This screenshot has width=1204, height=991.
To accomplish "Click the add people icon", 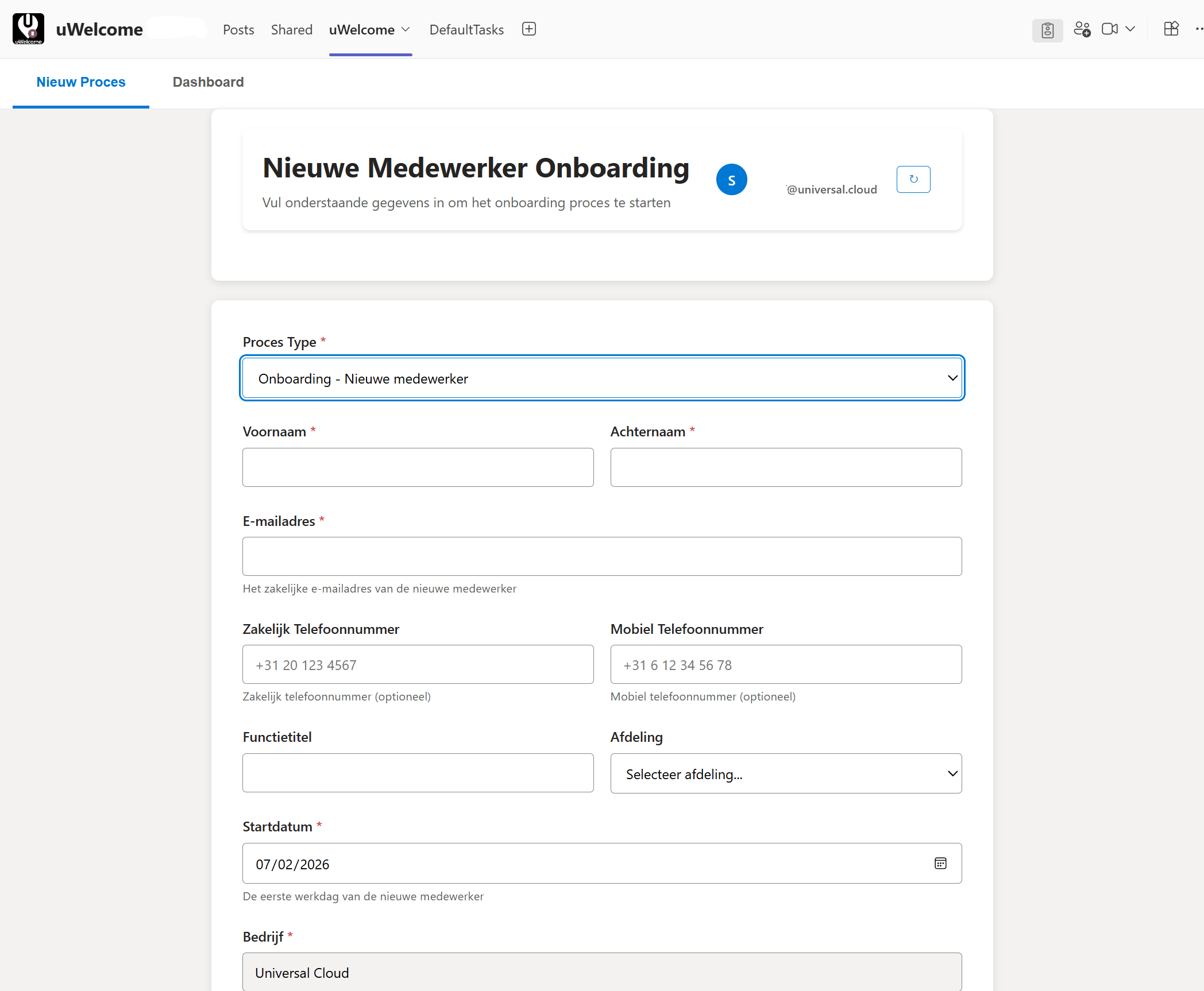I will point(1083,29).
